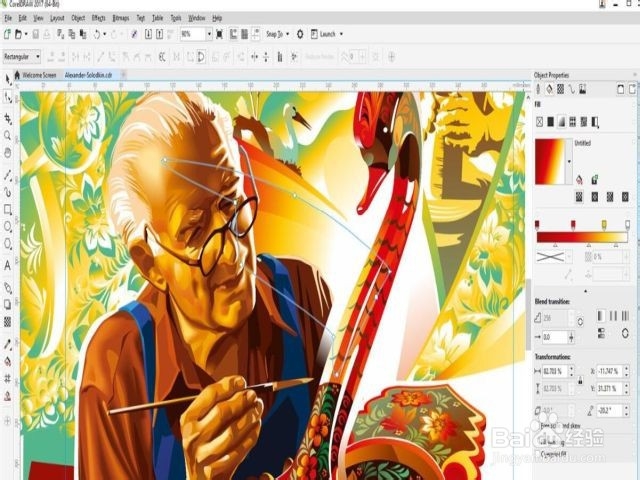
Task: Choose Fountain fill type button
Action: point(562,121)
